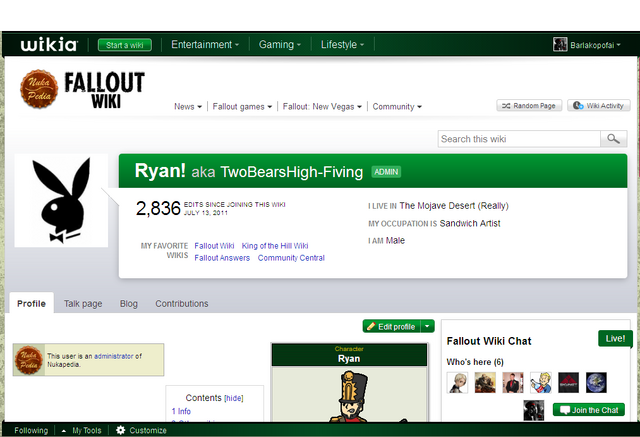Open the Fallout Wiki favorite link
This screenshot has width=640, height=437.
(214, 246)
